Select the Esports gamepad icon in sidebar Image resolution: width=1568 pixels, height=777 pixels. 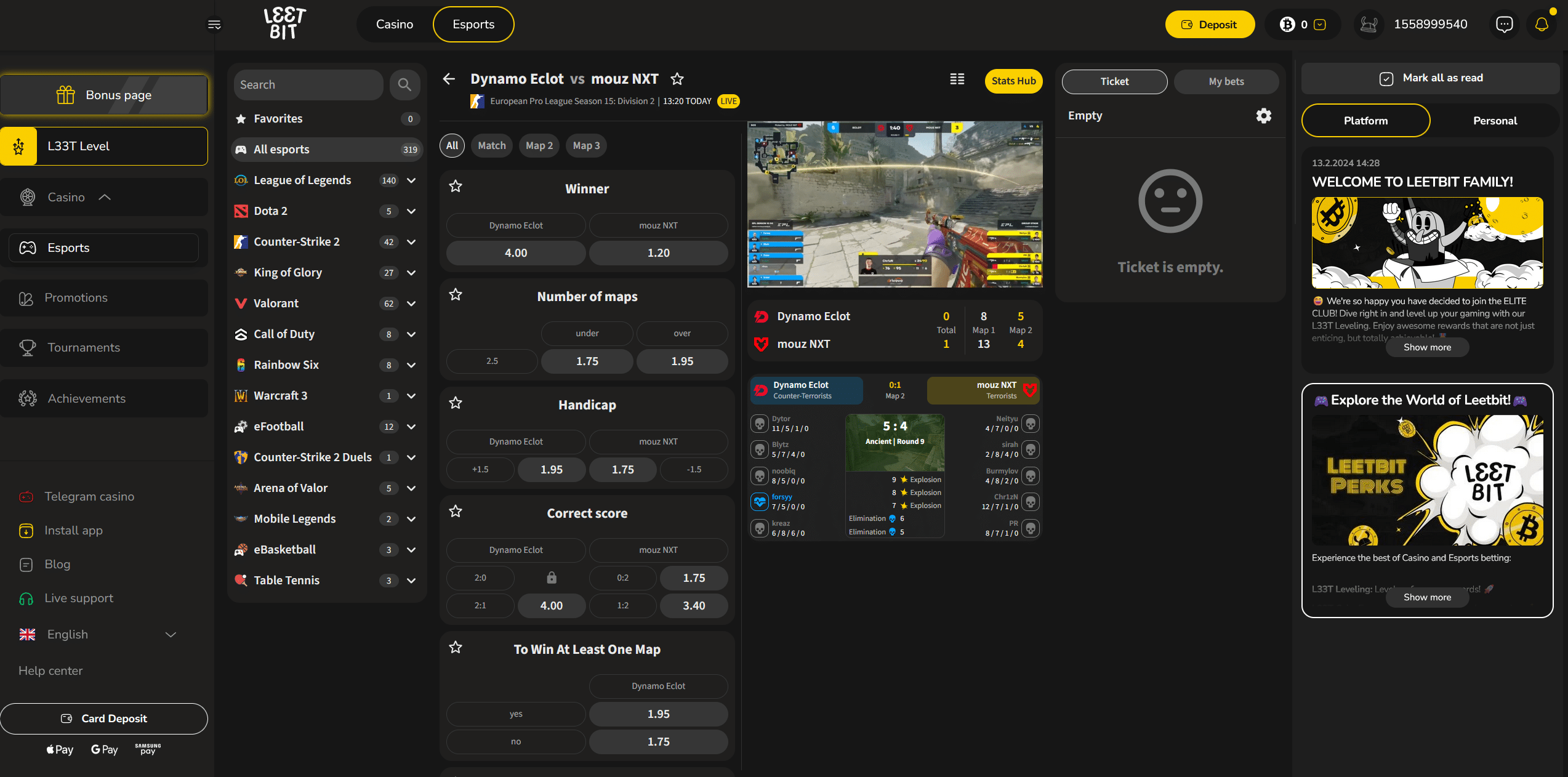click(x=27, y=247)
